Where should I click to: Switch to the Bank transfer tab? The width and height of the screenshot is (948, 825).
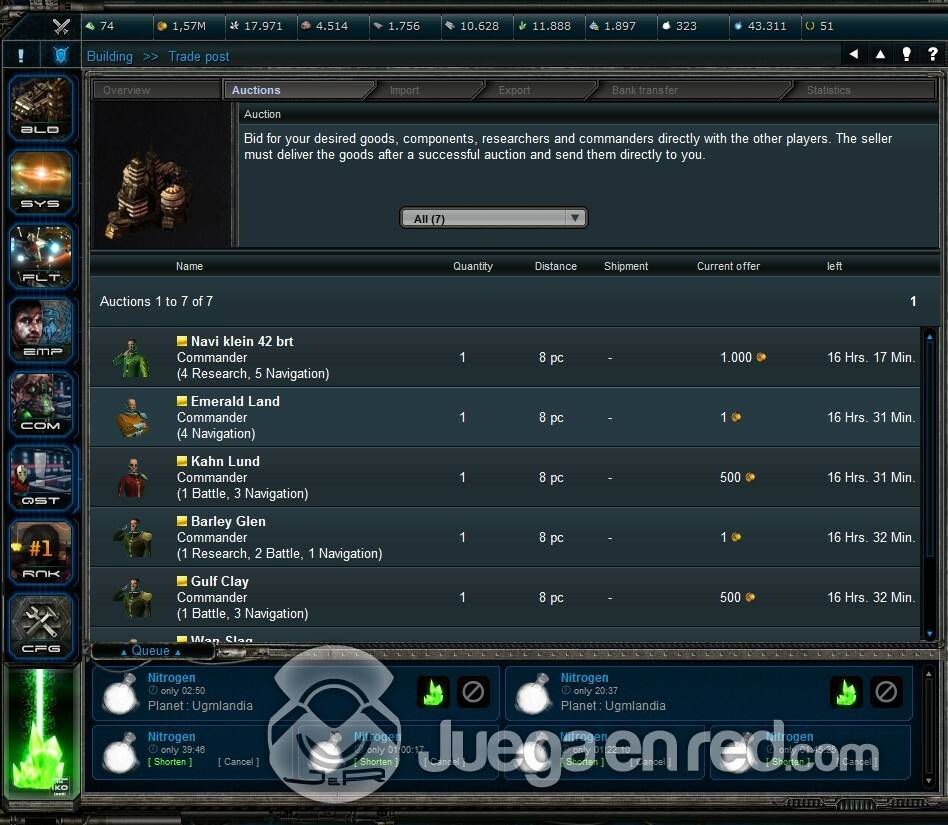pos(644,90)
